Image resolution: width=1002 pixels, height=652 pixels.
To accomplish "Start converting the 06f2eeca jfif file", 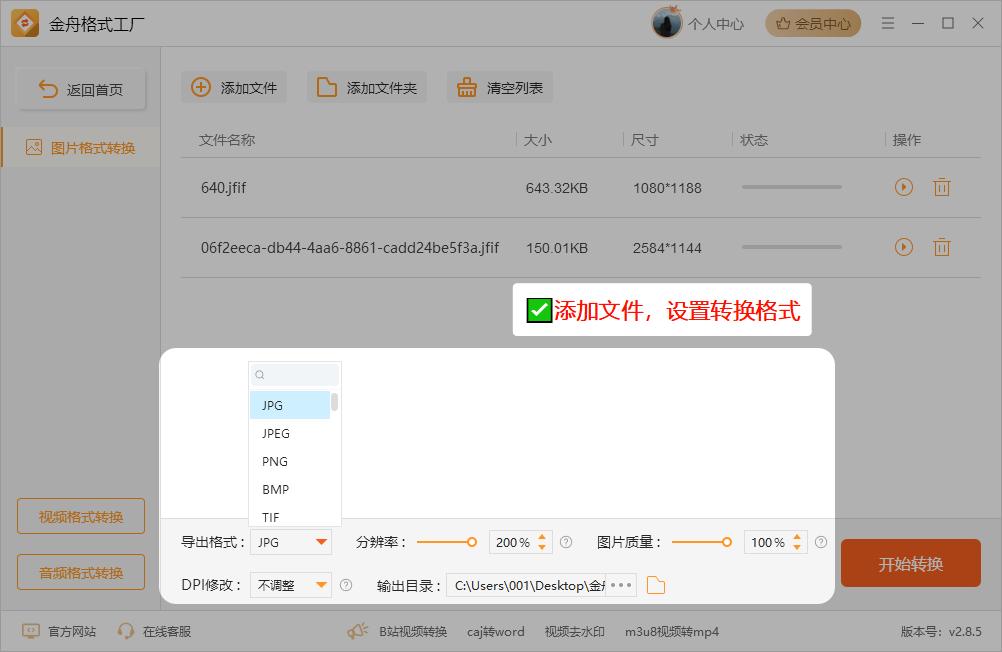I will click(x=904, y=247).
